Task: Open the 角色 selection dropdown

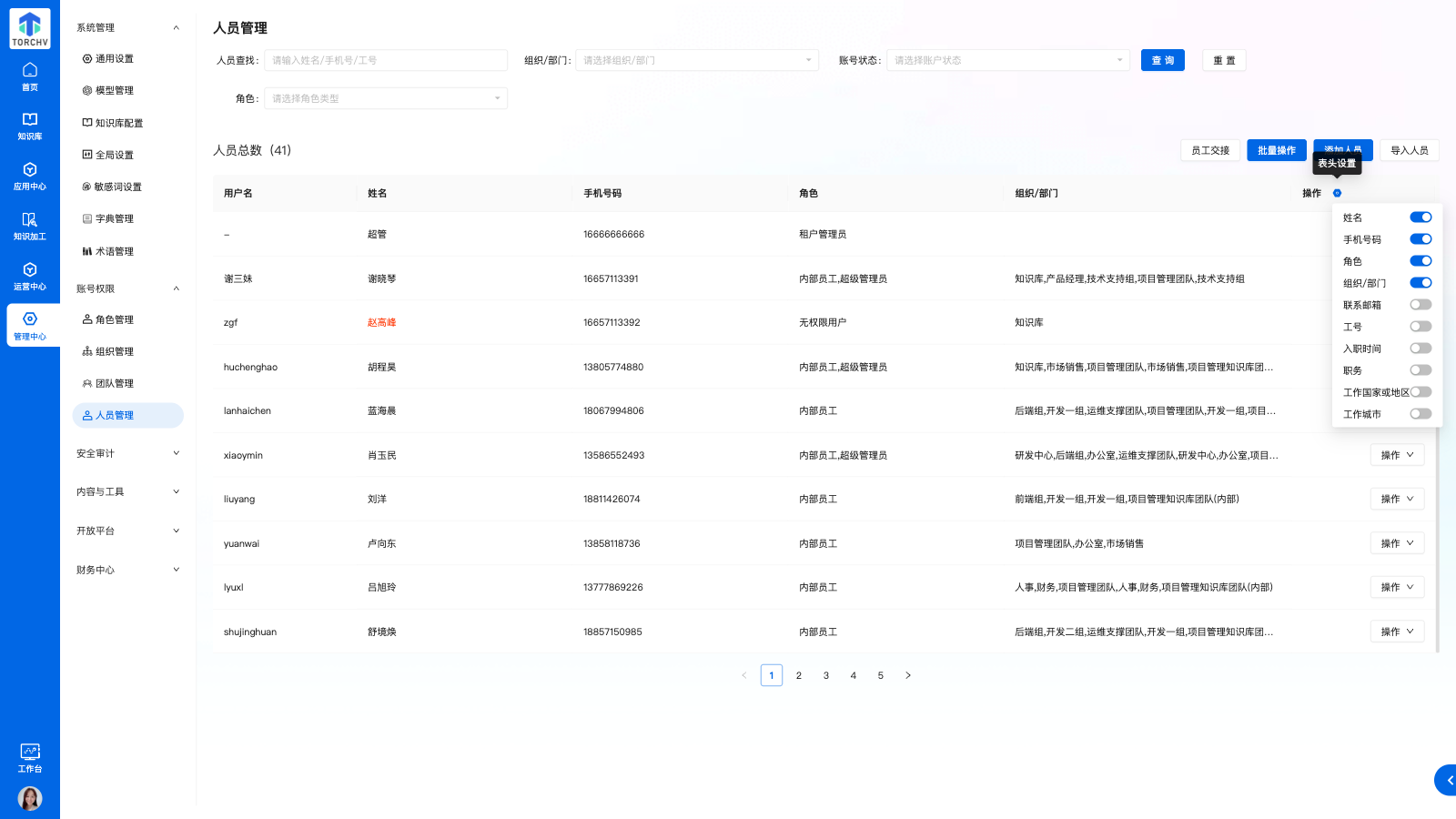Action: point(385,97)
